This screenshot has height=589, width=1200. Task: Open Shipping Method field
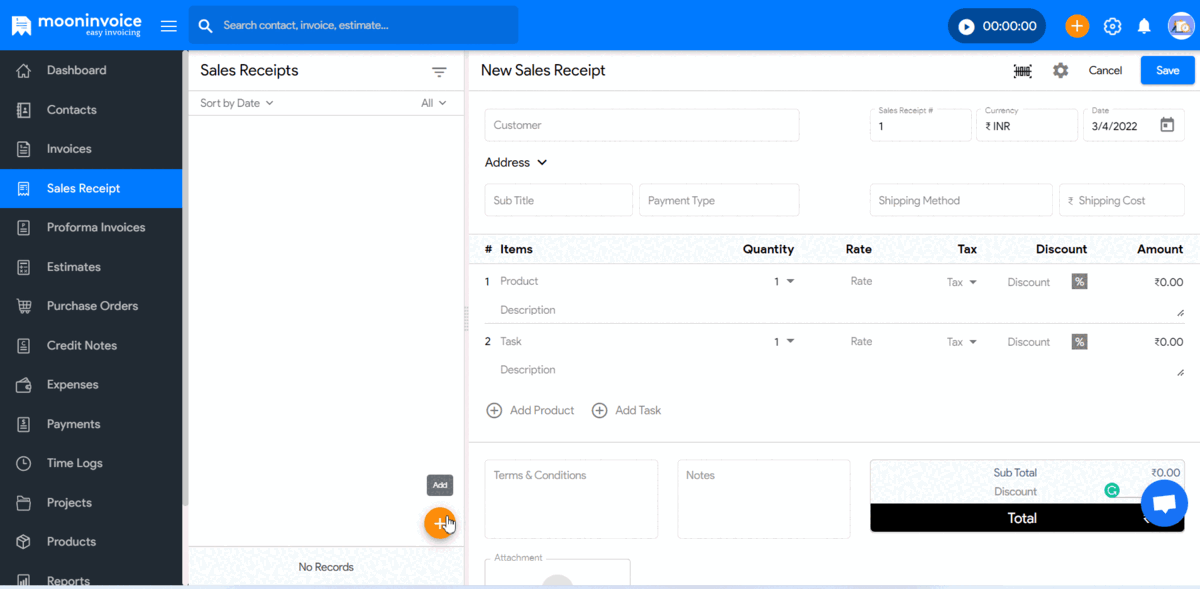(x=961, y=200)
